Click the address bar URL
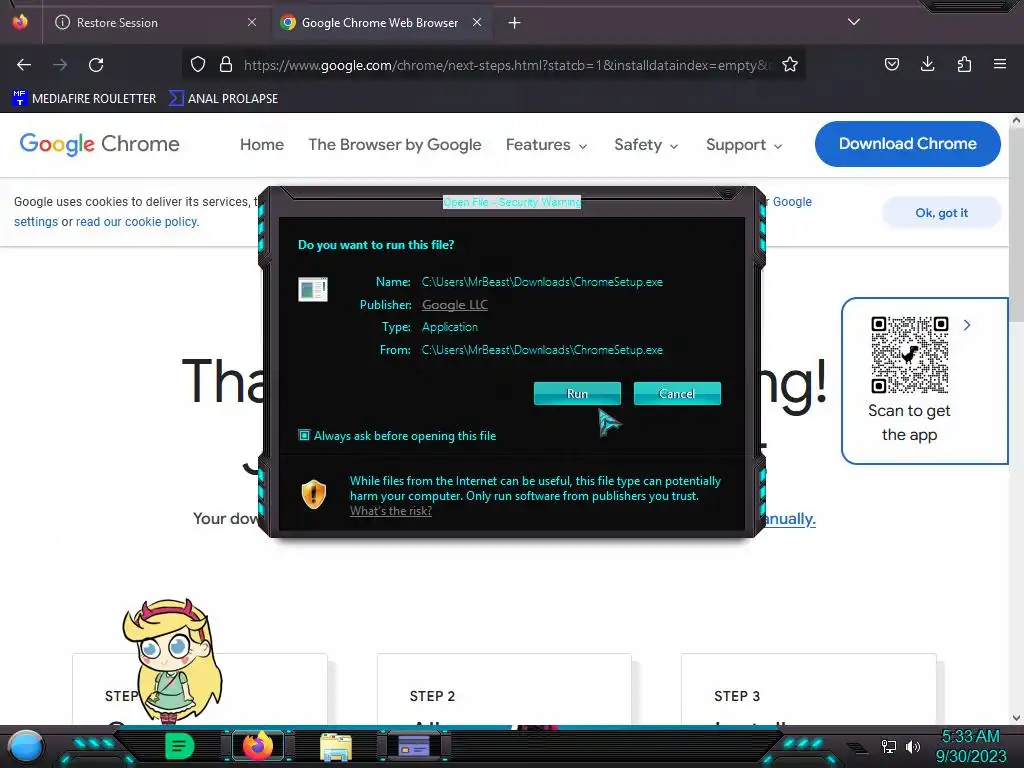The width and height of the screenshot is (1024, 768). pos(507,65)
